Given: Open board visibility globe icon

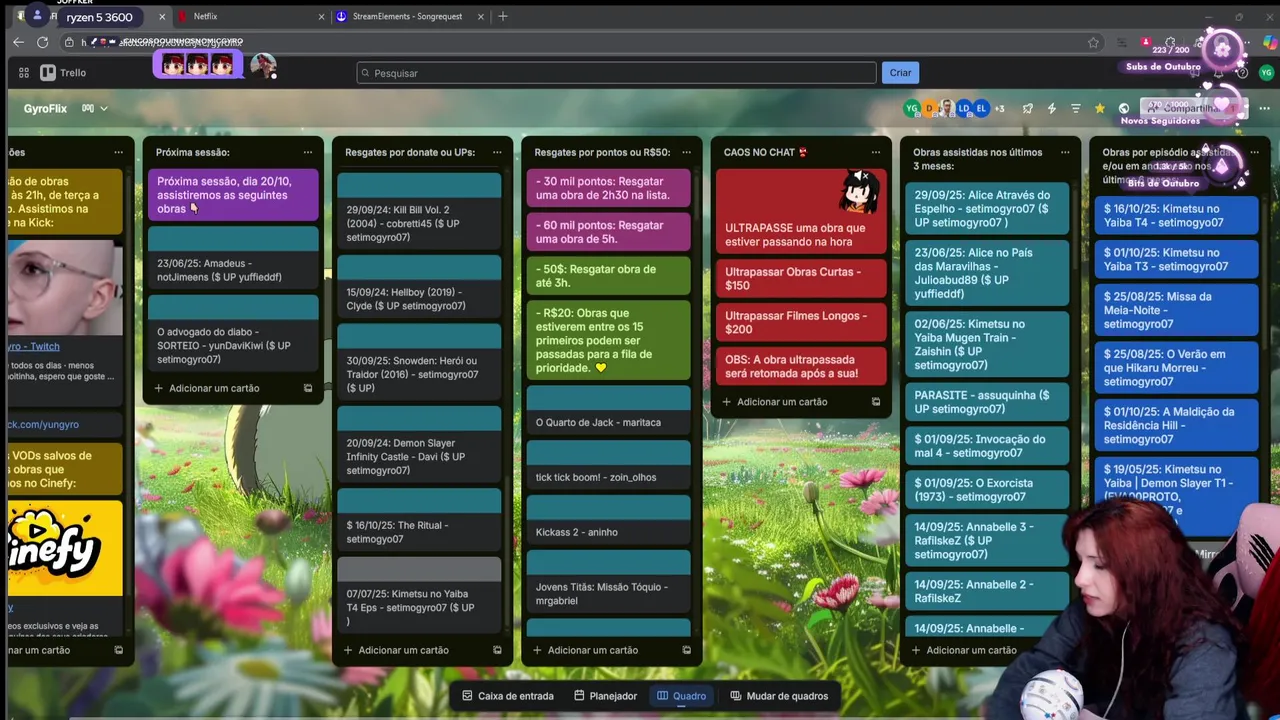Looking at the screenshot, I should pyautogui.click(x=1124, y=108).
